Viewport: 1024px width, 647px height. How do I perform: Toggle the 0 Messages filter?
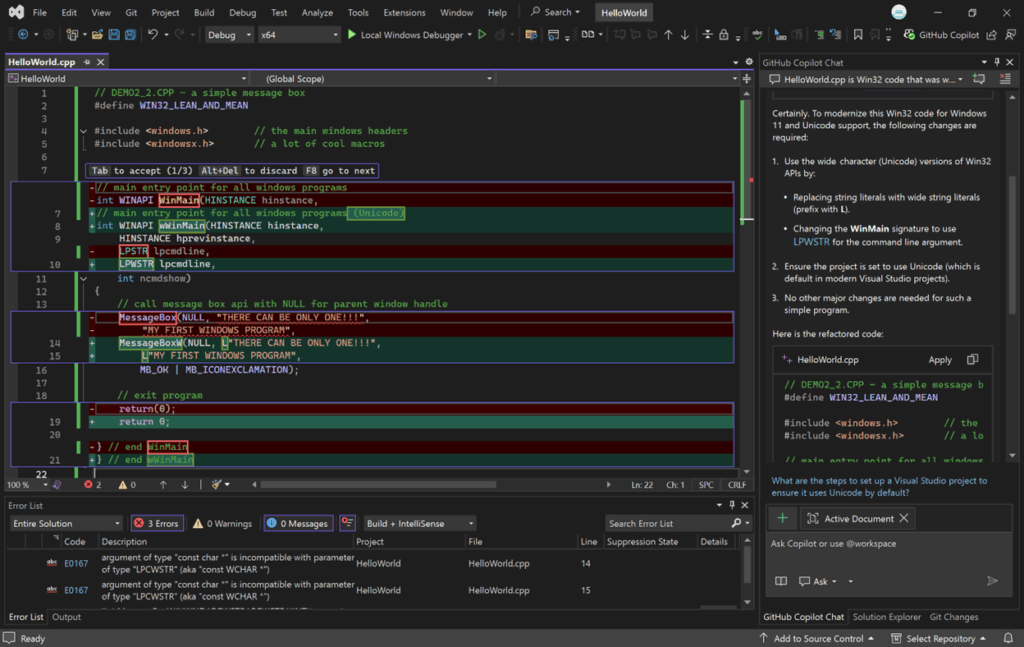[297, 523]
